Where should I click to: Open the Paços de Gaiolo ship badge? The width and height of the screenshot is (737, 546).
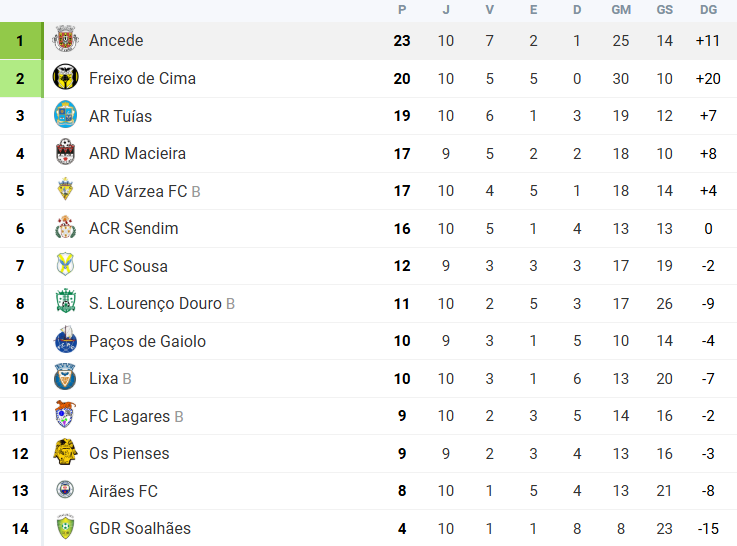[x=65, y=340]
